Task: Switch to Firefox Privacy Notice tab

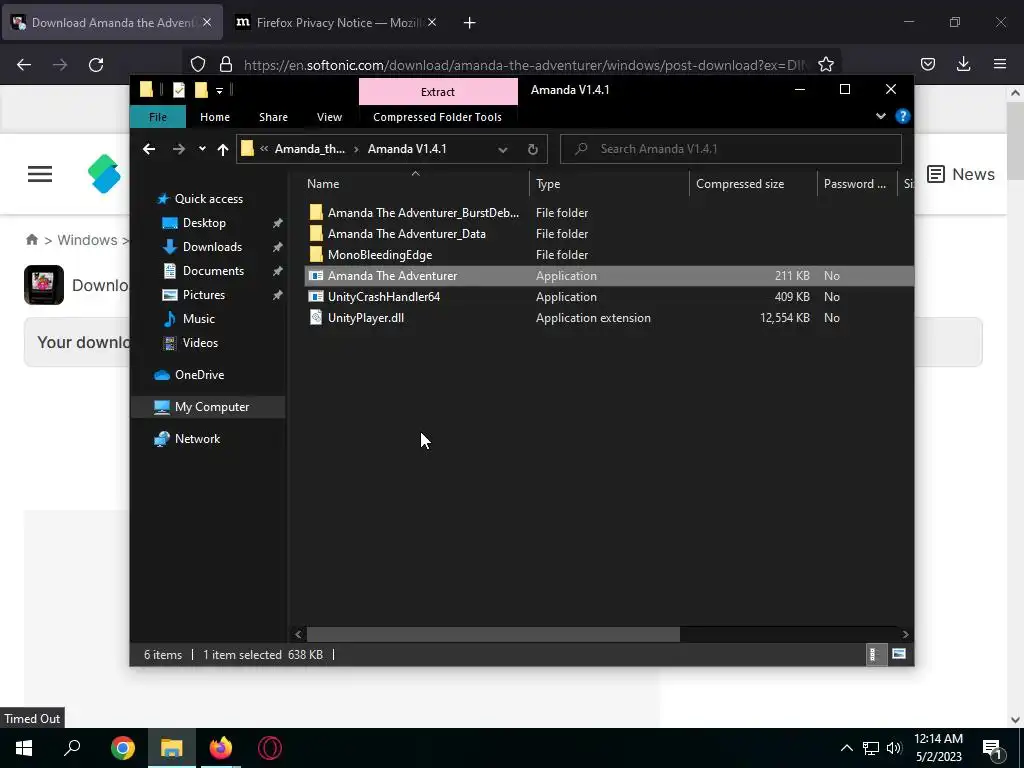Action: point(336,23)
